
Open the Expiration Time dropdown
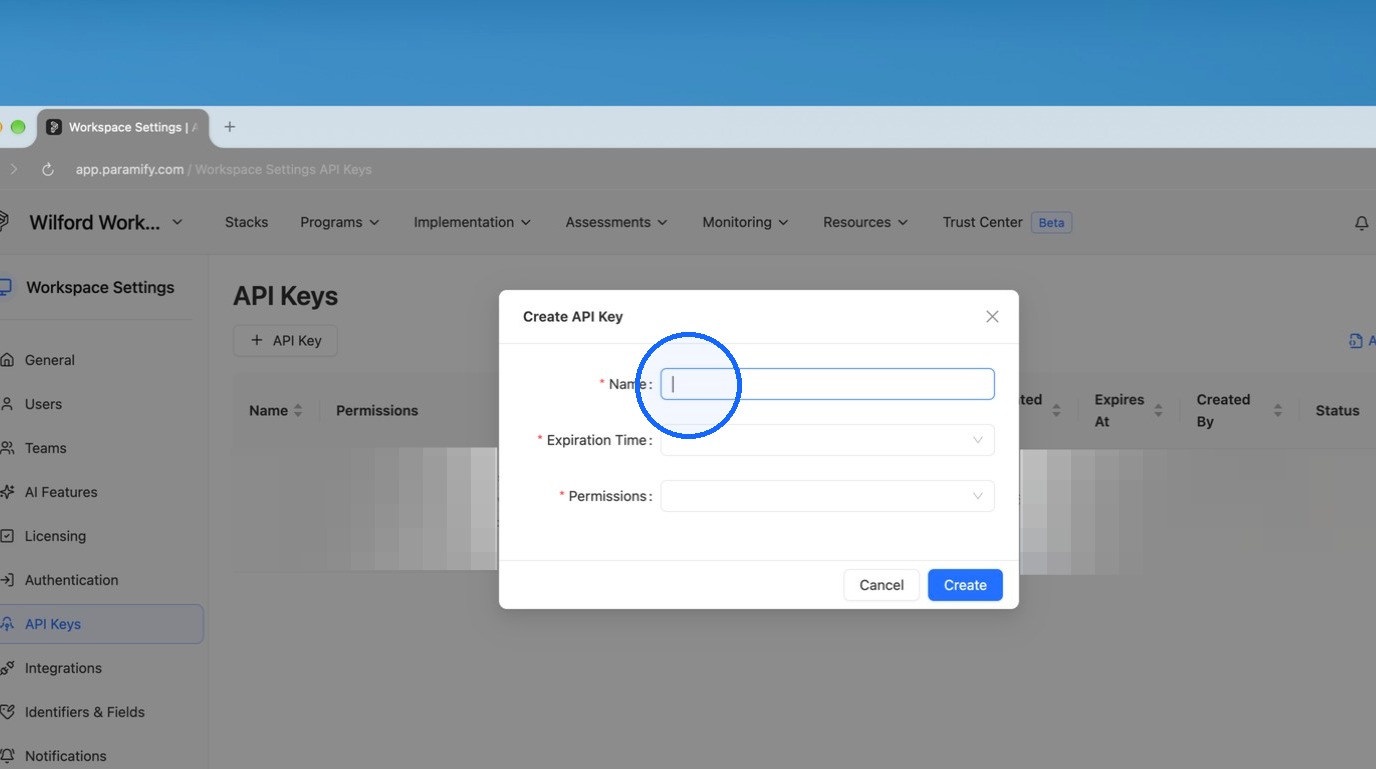[x=827, y=440]
